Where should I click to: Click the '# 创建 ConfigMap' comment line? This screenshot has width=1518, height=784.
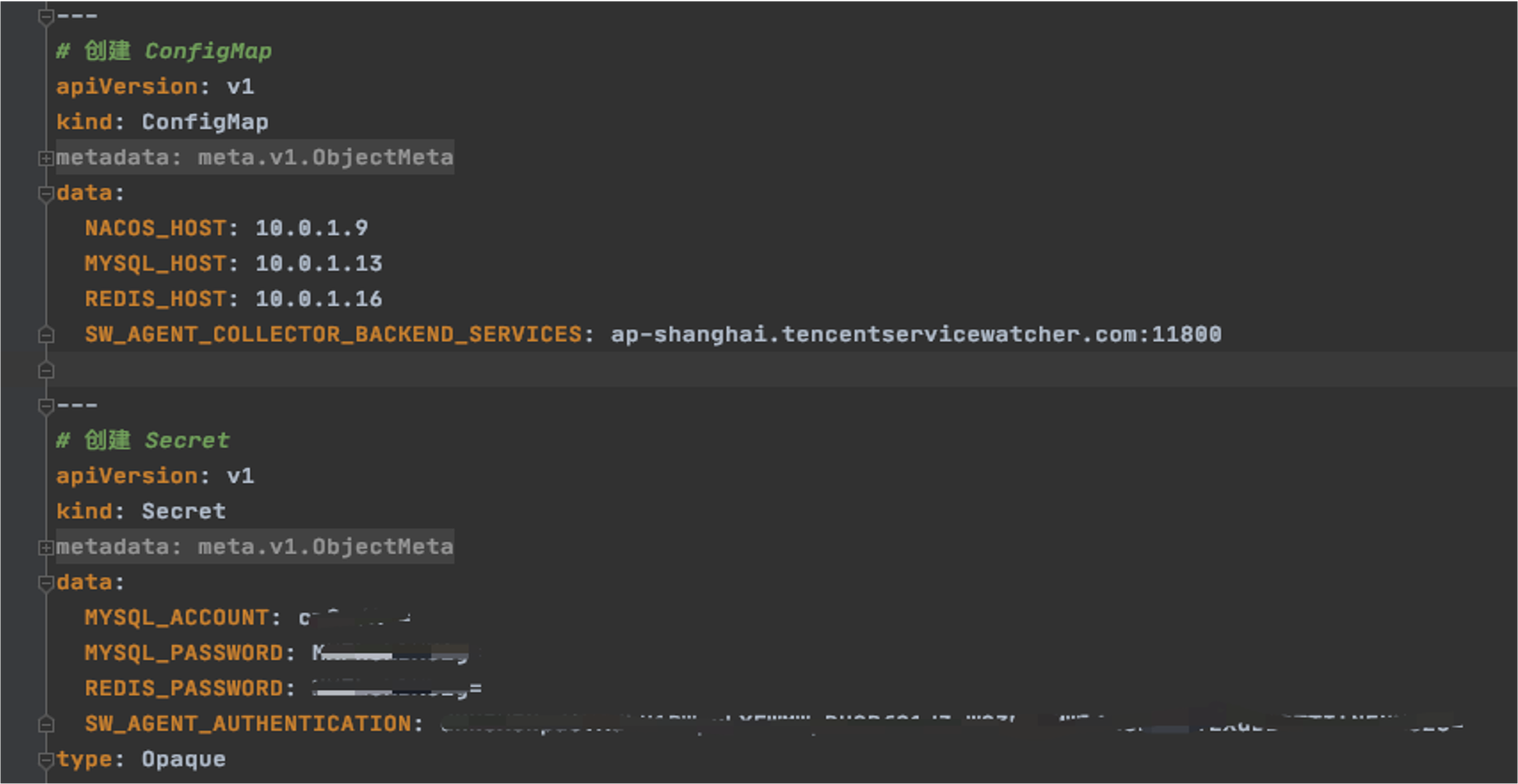163,52
